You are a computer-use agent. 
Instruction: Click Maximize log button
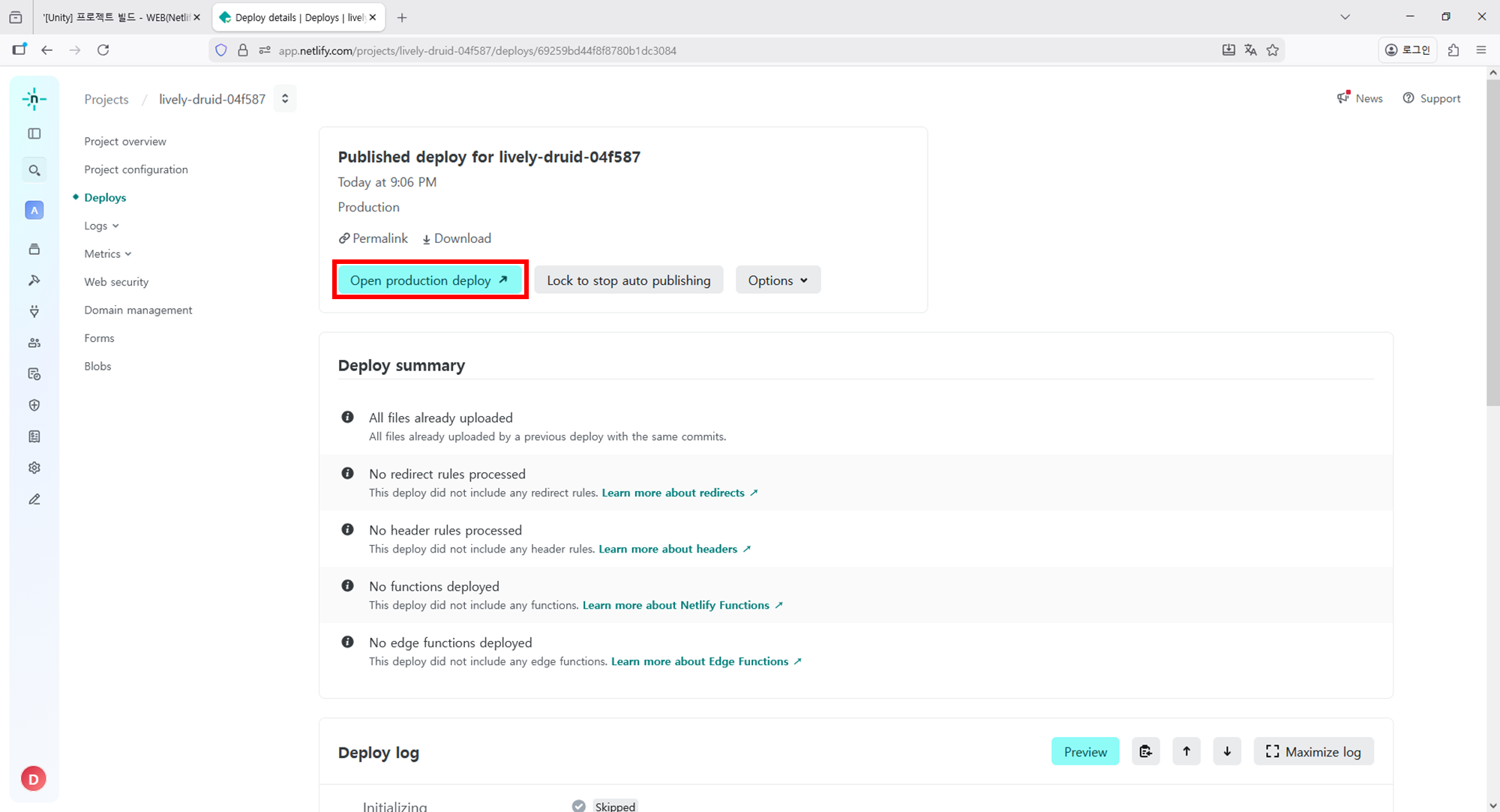1313,751
